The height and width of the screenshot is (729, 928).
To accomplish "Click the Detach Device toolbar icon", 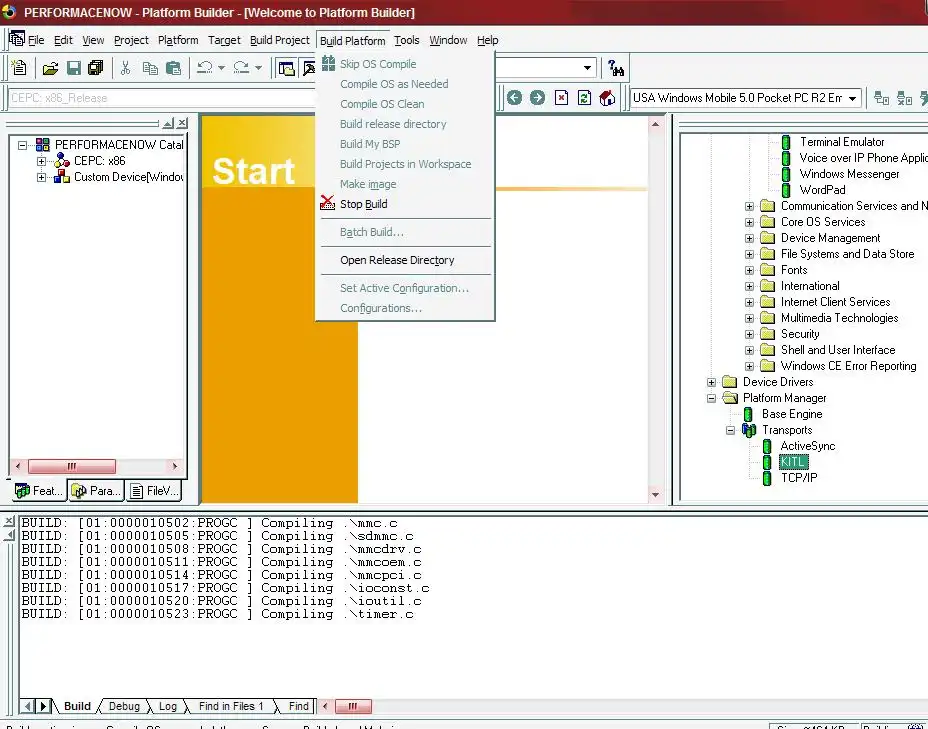I will pos(904,98).
